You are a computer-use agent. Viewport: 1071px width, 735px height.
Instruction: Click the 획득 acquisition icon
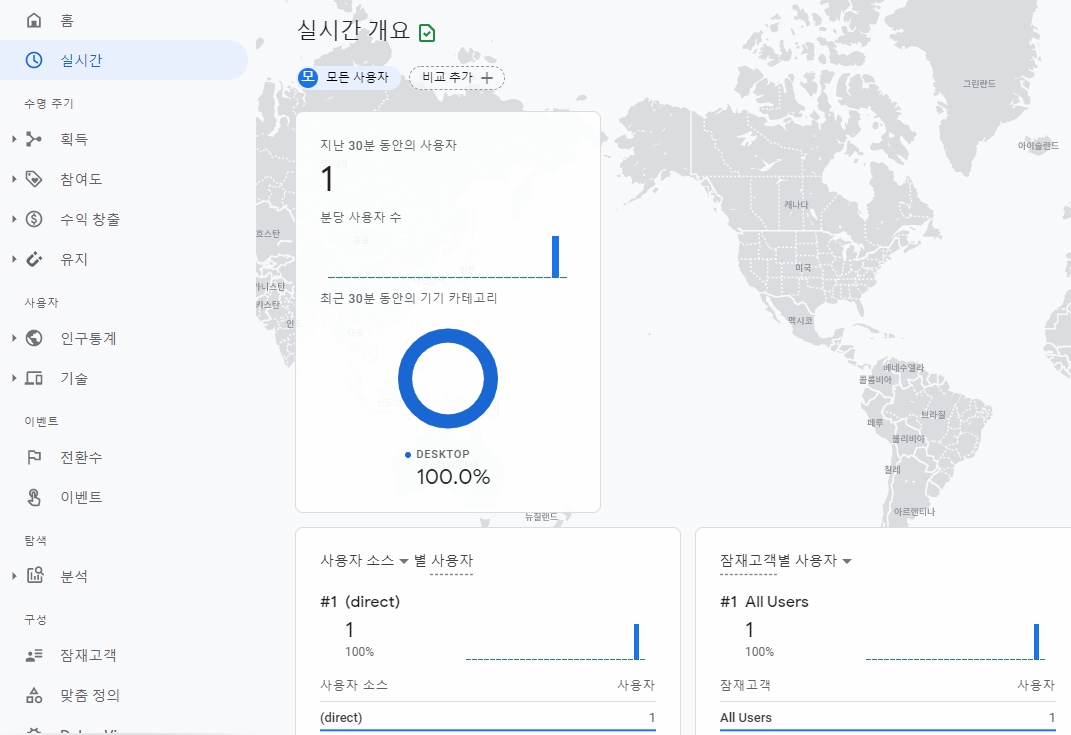coord(33,139)
